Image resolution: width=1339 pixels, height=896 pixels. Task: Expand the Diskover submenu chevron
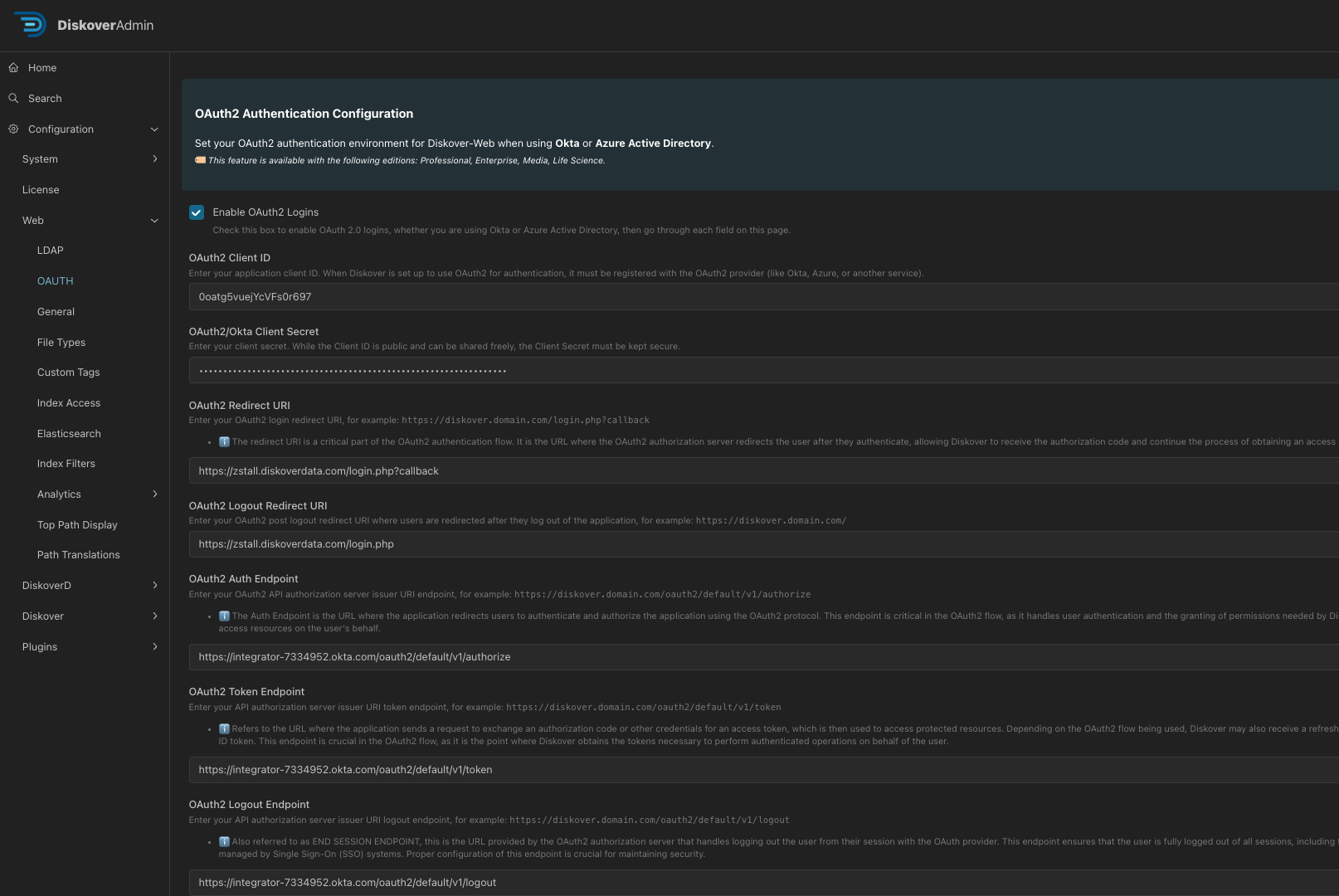point(155,616)
